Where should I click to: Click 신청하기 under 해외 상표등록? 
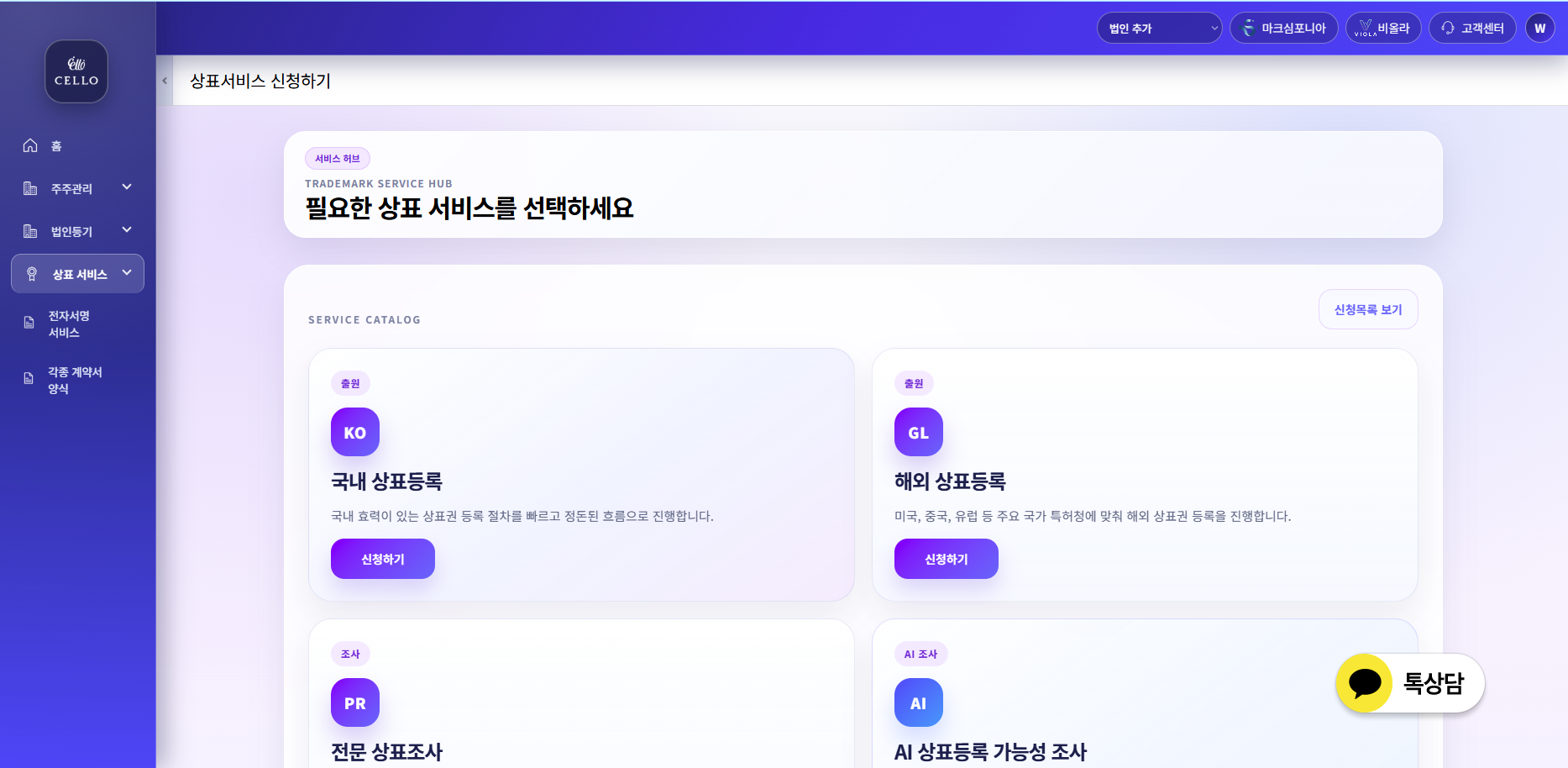tap(947, 559)
